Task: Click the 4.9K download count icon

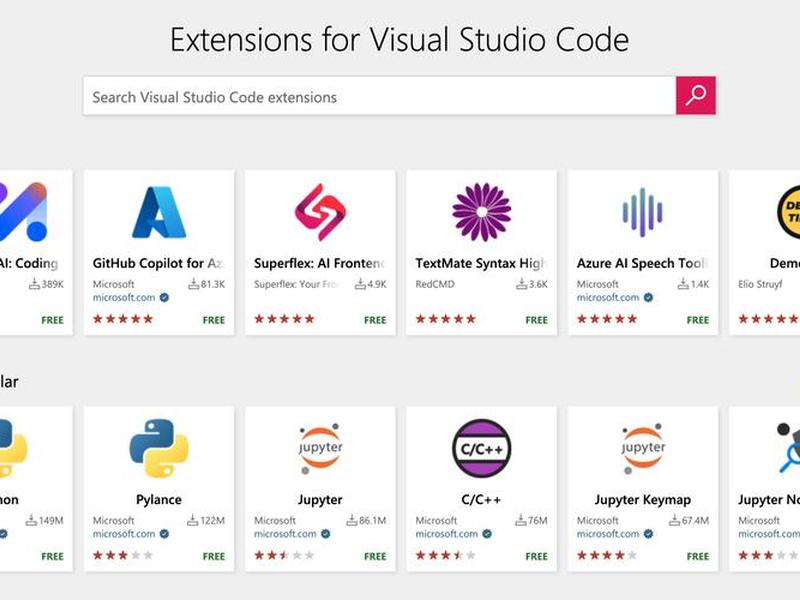Action: point(360,284)
